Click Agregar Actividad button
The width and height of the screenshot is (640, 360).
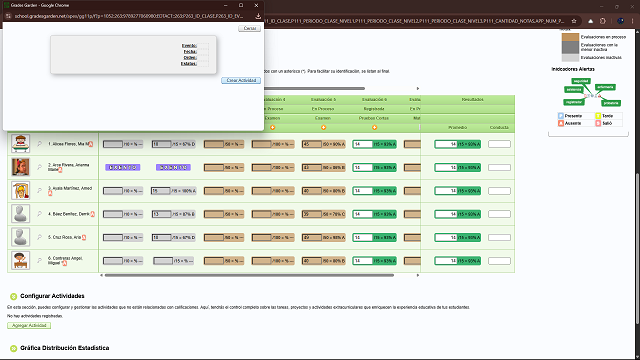point(29,325)
